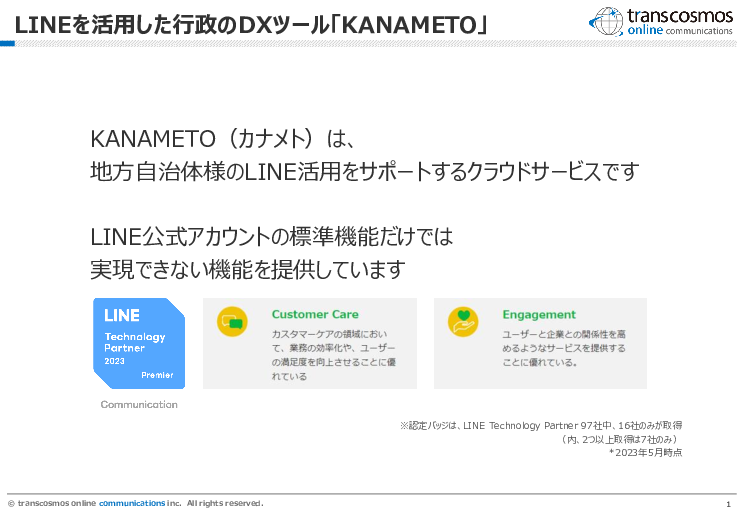
Task: Click the Engagement description paragraph
Action: tap(564, 348)
